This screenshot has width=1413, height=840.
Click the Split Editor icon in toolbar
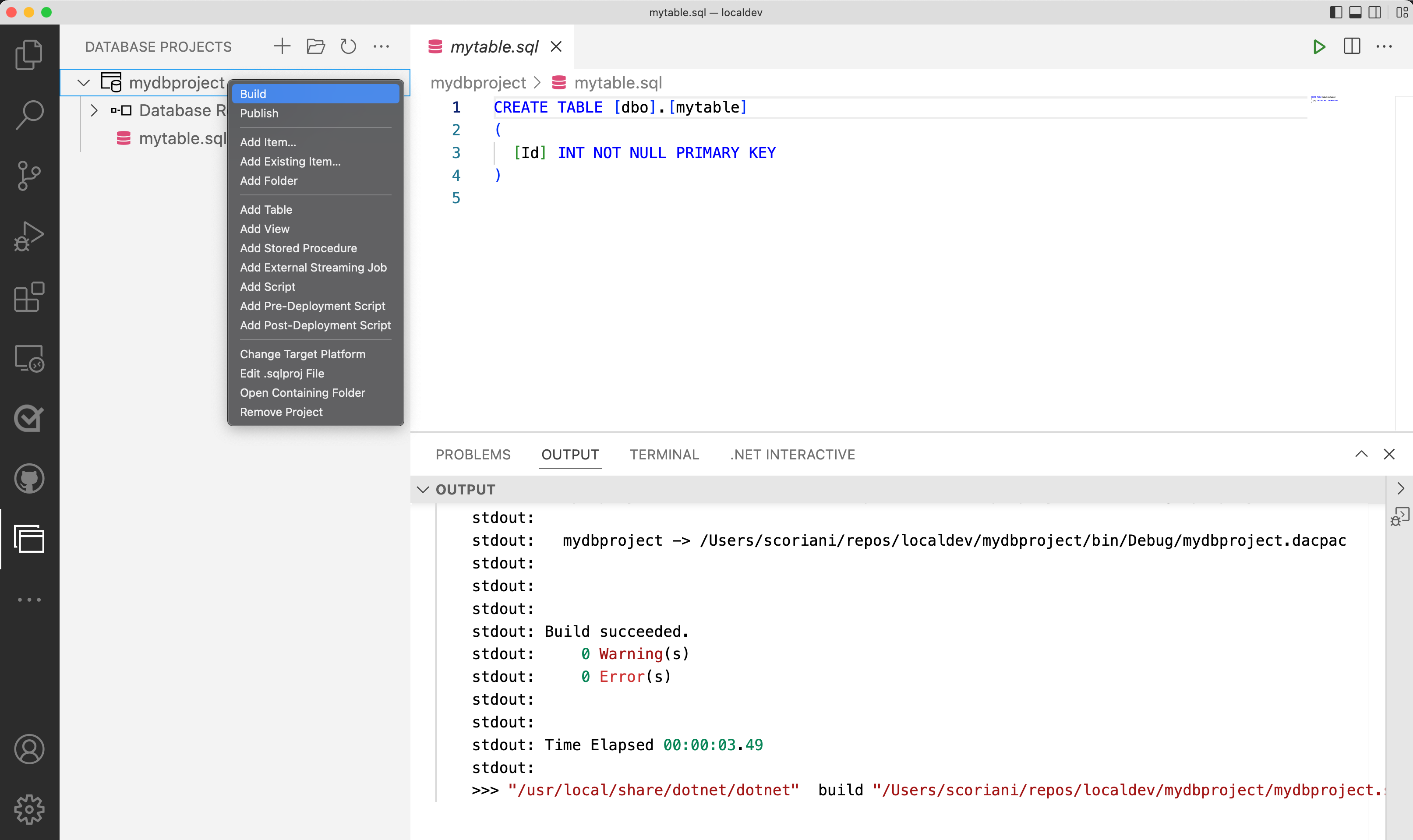1352,47
